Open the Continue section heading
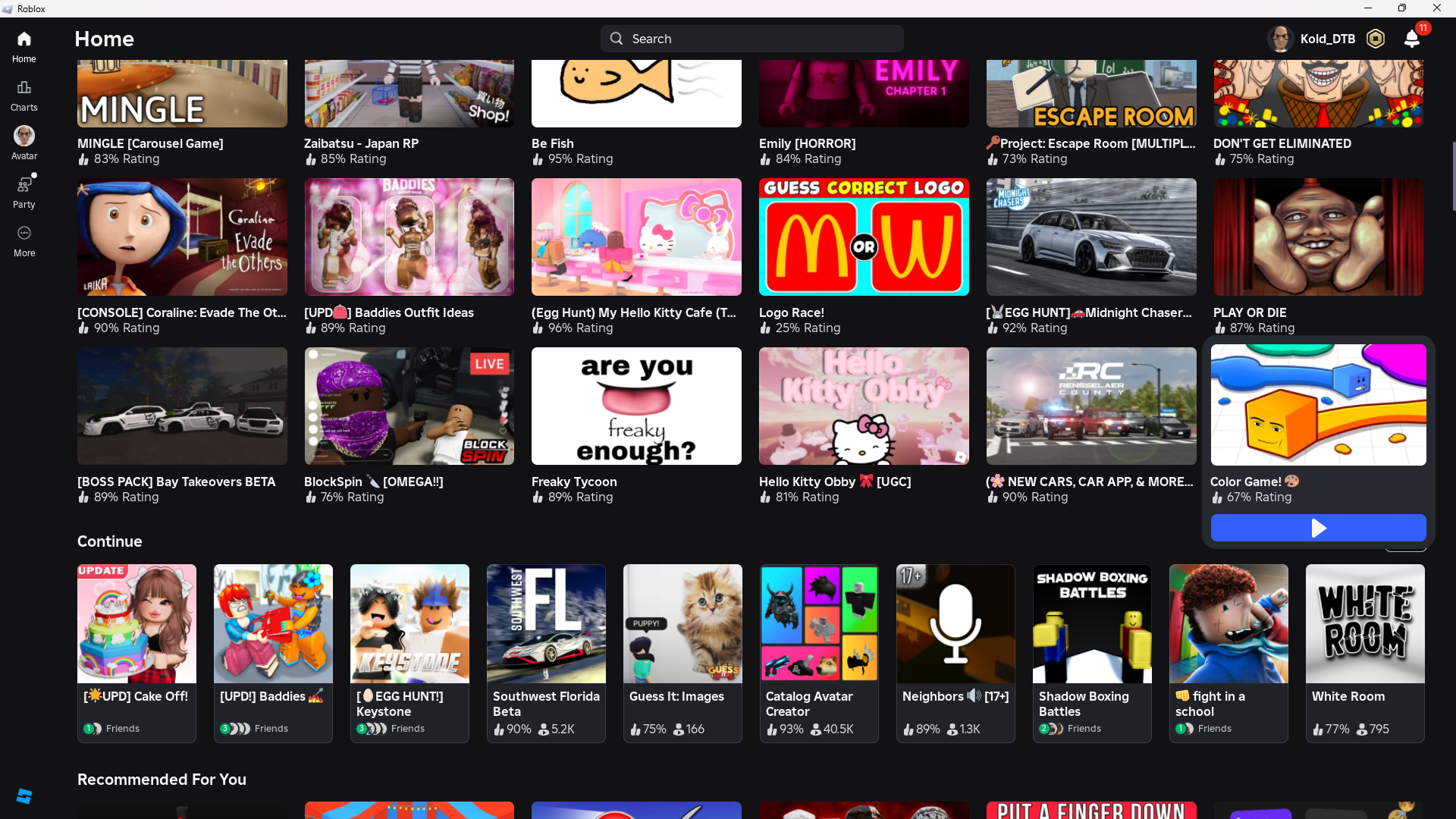 coord(109,541)
